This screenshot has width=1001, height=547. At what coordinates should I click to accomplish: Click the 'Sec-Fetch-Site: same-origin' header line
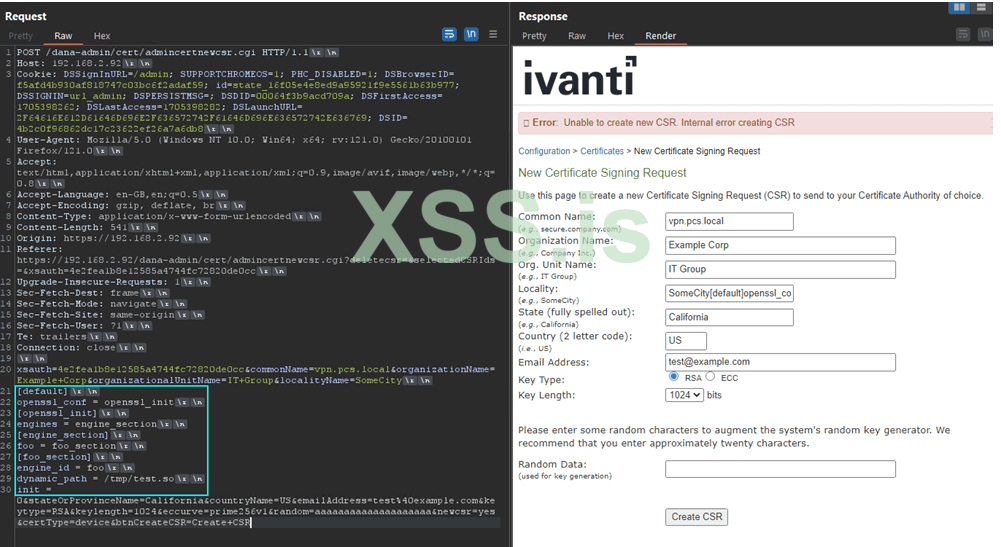click(110, 315)
